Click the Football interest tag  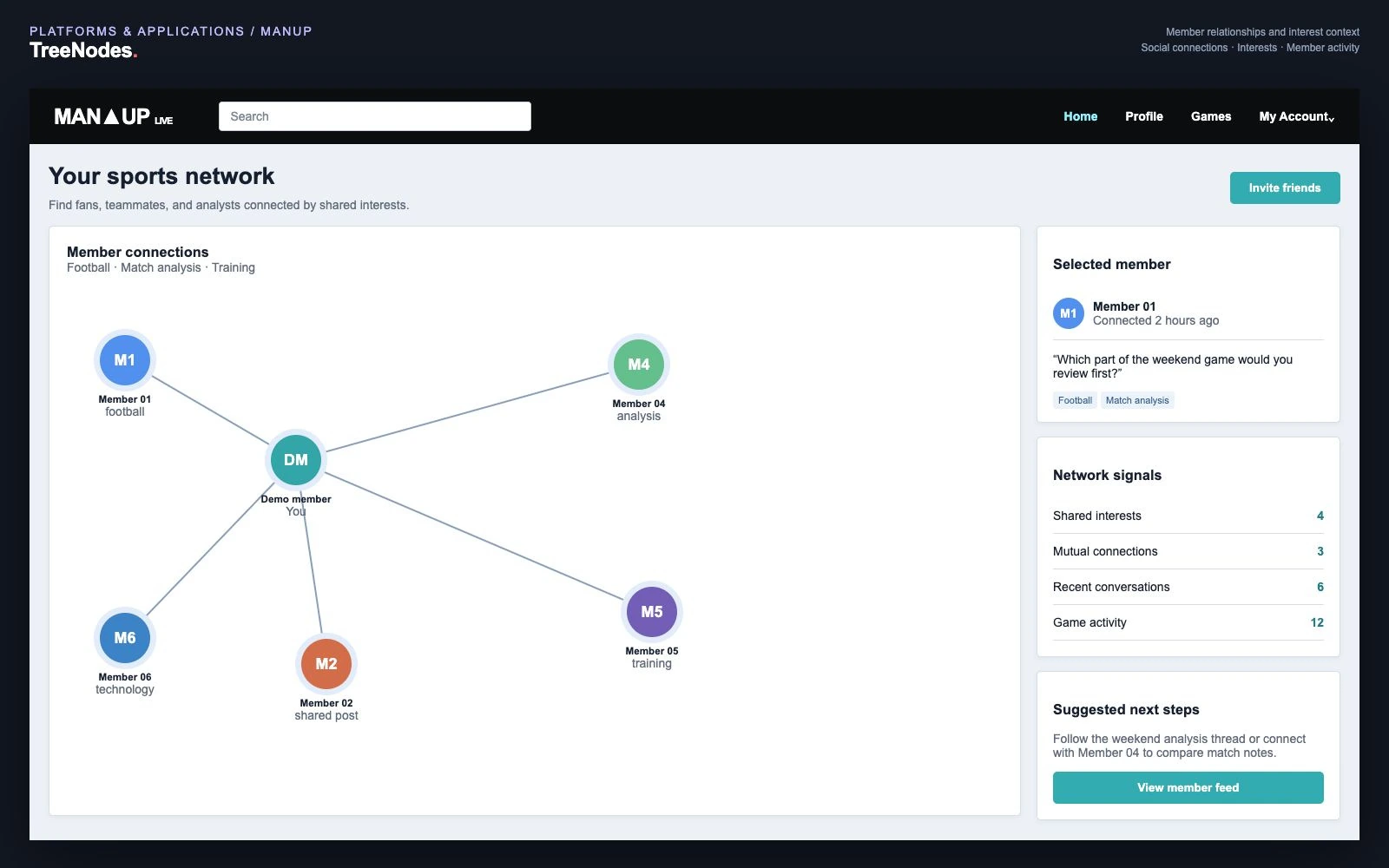pos(1075,400)
